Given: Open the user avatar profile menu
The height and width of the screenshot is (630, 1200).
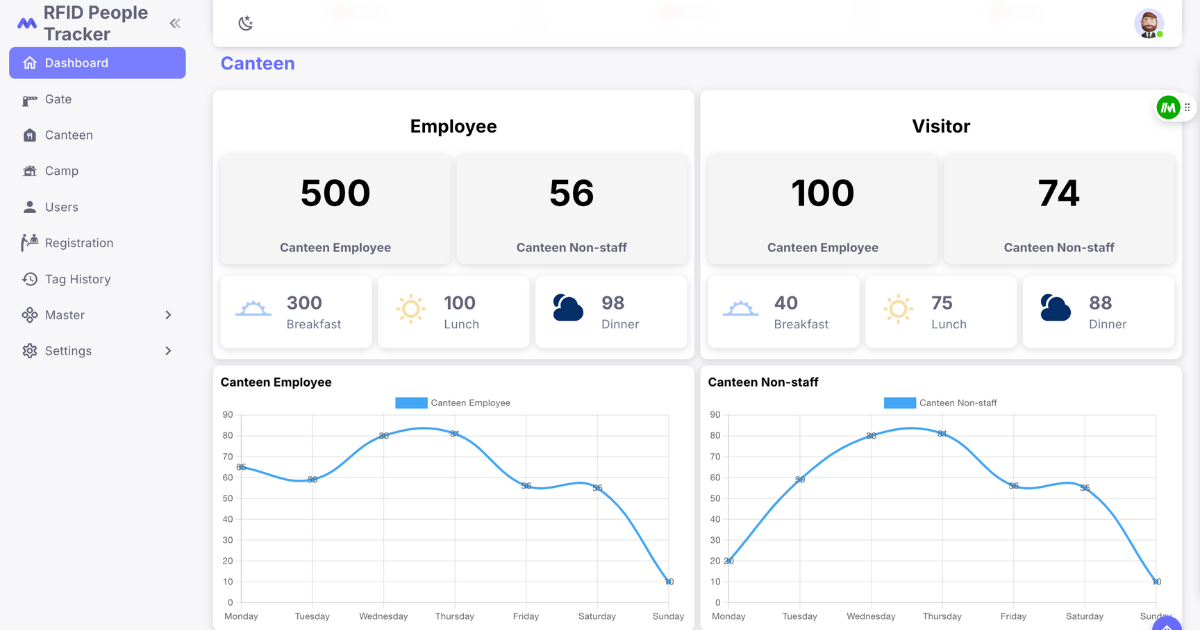Looking at the screenshot, I should [1149, 23].
